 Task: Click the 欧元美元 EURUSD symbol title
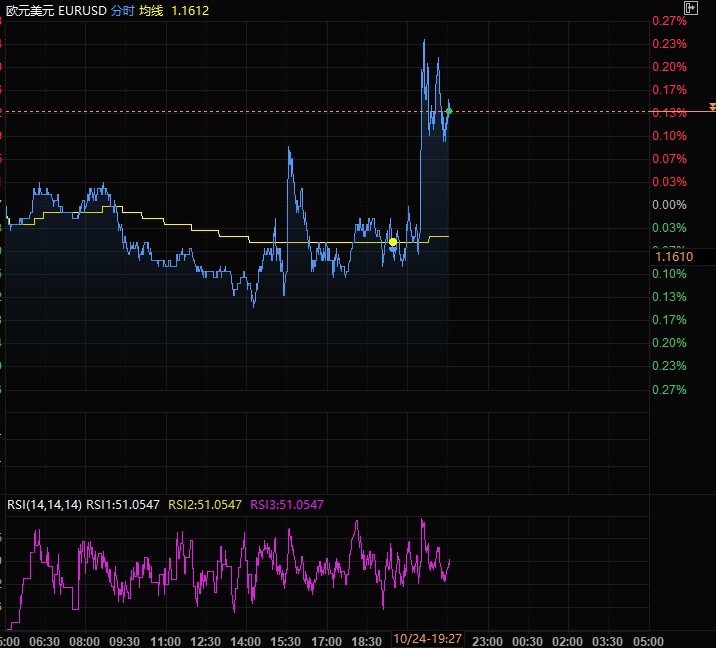[x=54, y=9]
